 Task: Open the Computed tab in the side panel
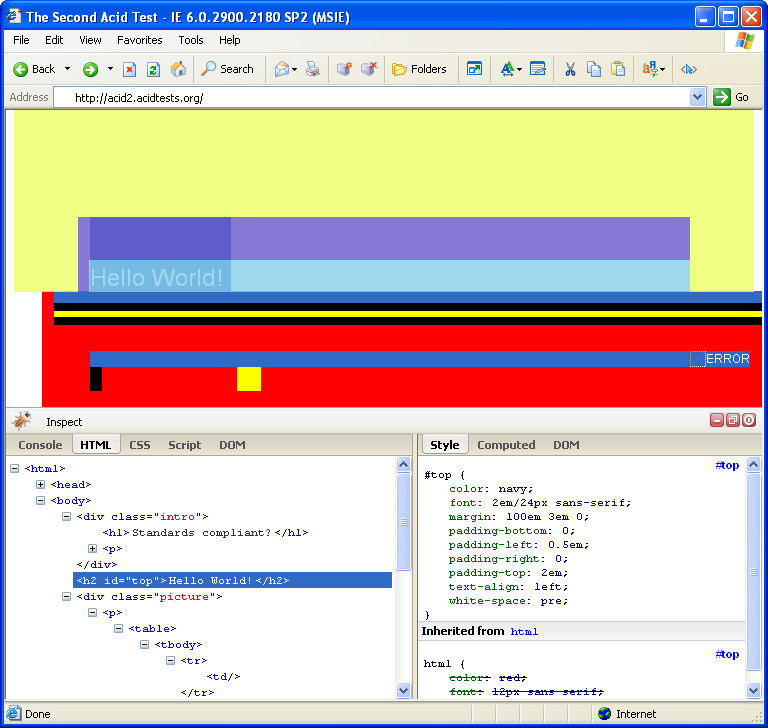click(506, 445)
